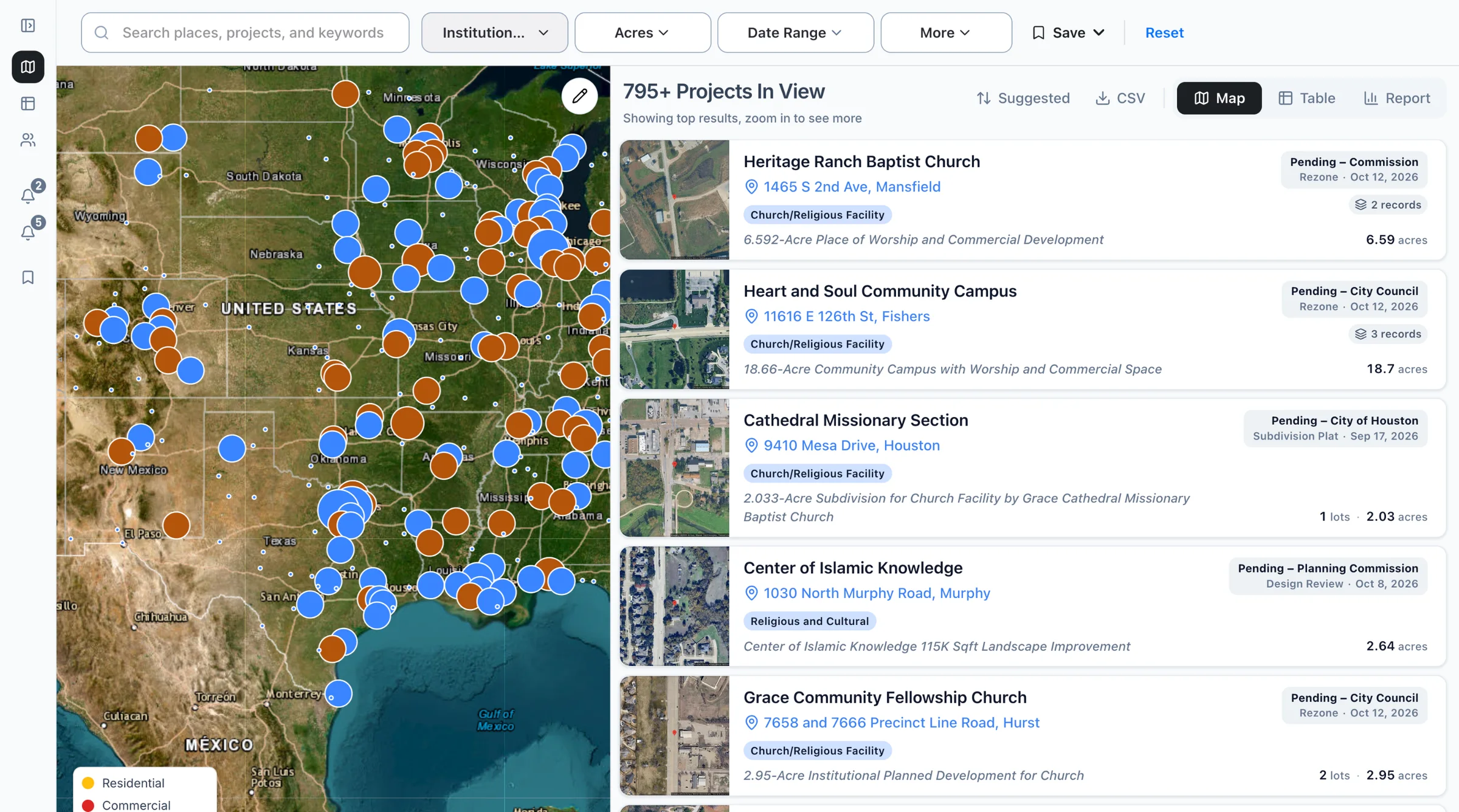Focus the search places and keywords field
The height and width of the screenshot is (812, 1459).
(x=245, y=33)
